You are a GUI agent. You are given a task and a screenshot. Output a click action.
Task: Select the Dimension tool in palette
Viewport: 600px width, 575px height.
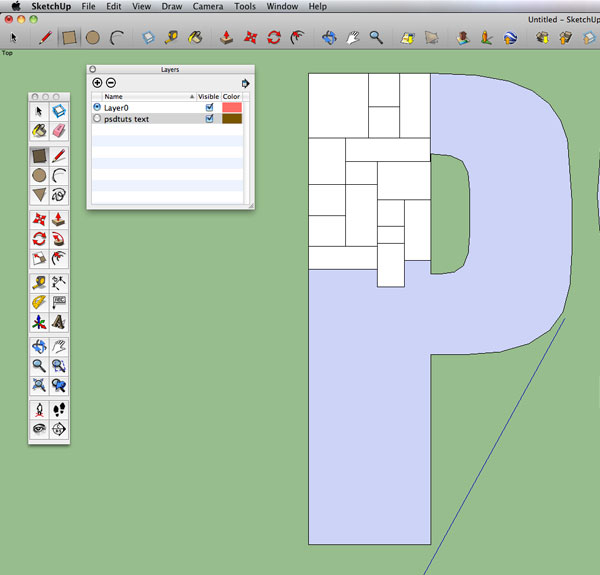[x=59, y=283]
